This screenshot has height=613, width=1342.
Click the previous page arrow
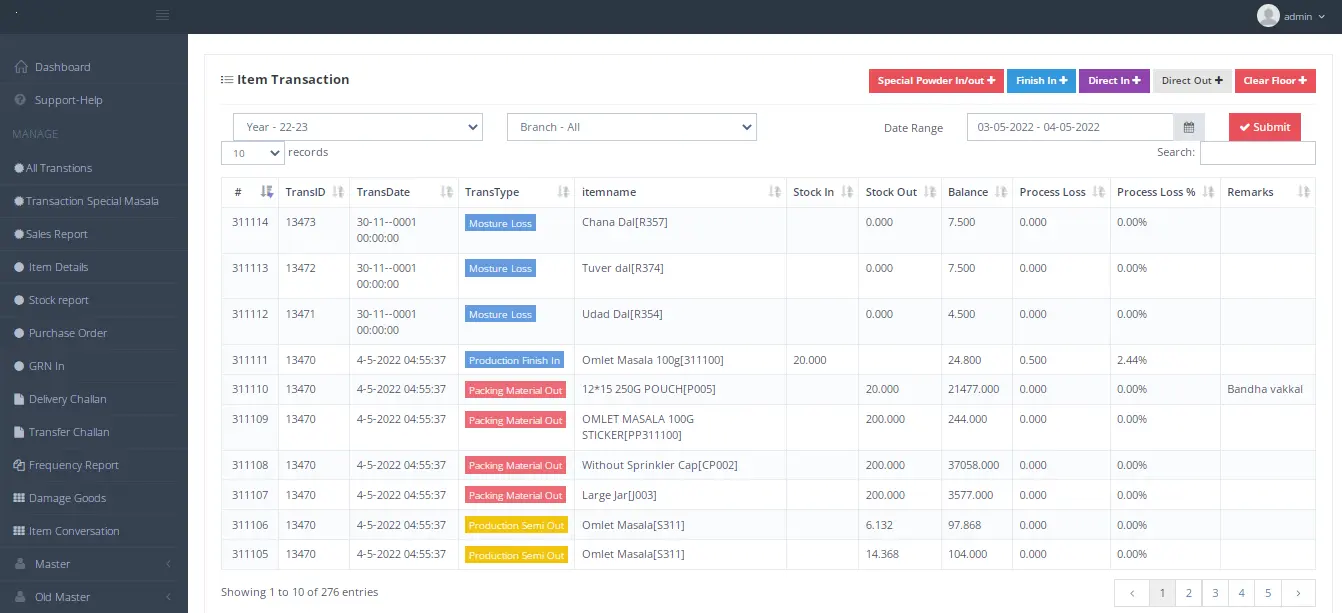tap(1131, 593)
